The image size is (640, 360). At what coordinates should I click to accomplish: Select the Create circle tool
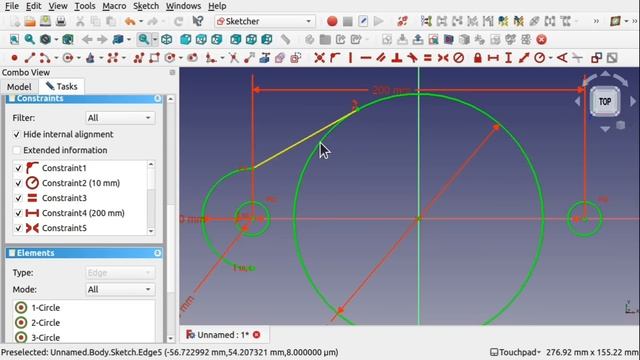tap(68, 58)
